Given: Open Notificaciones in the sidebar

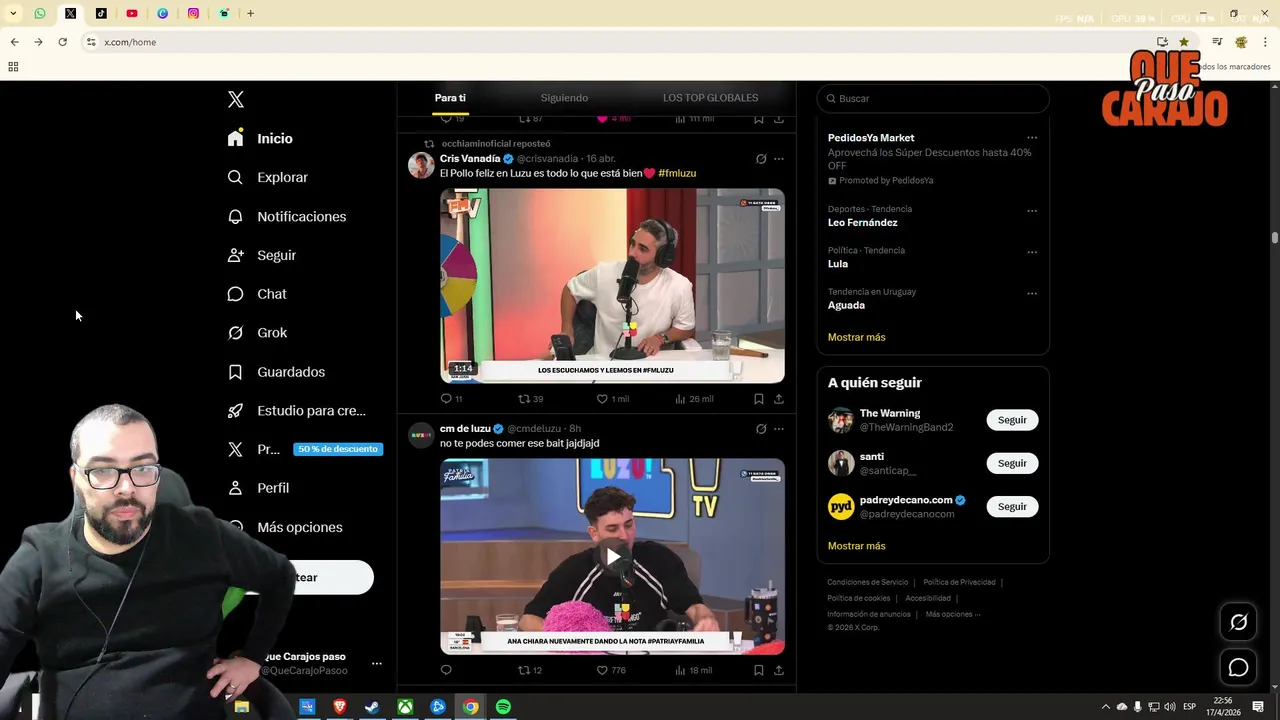Looking at the screenshot, I should [x=287, y=216].
